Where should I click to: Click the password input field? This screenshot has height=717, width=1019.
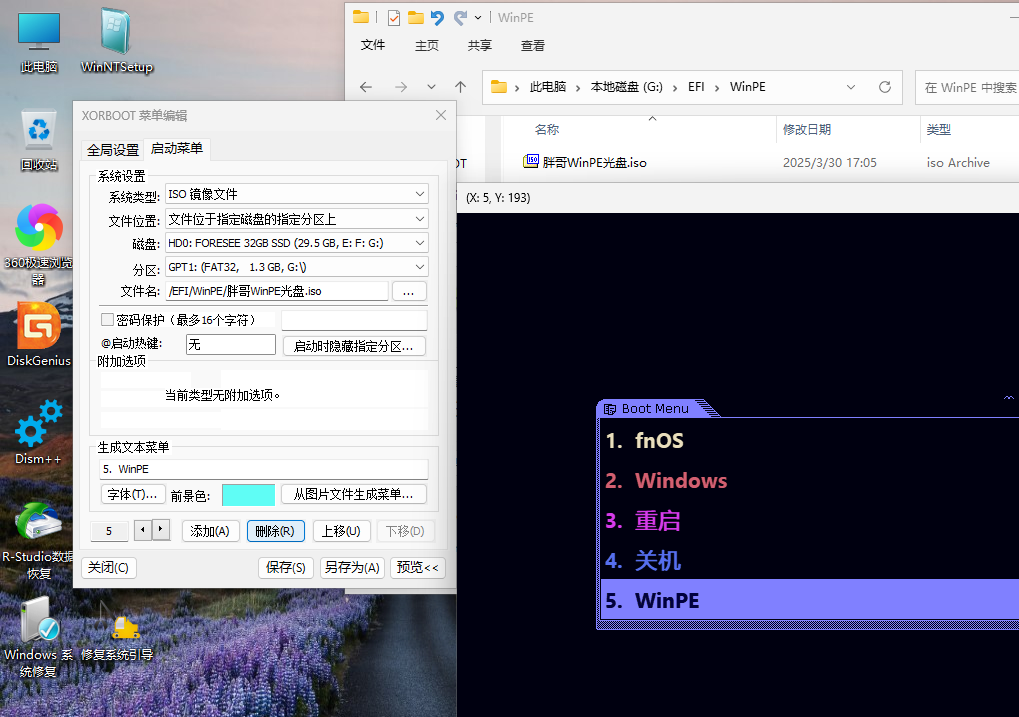[354, 320]
